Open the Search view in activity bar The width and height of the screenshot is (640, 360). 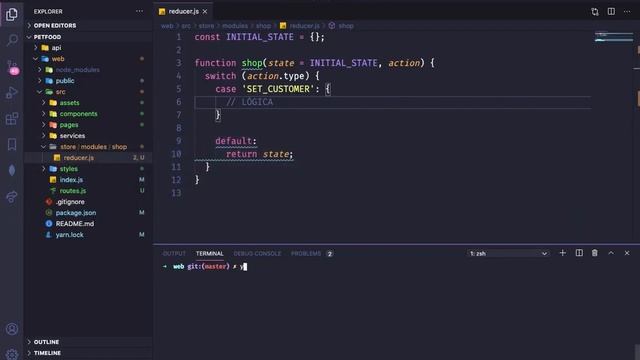click(x=12, y=40)
